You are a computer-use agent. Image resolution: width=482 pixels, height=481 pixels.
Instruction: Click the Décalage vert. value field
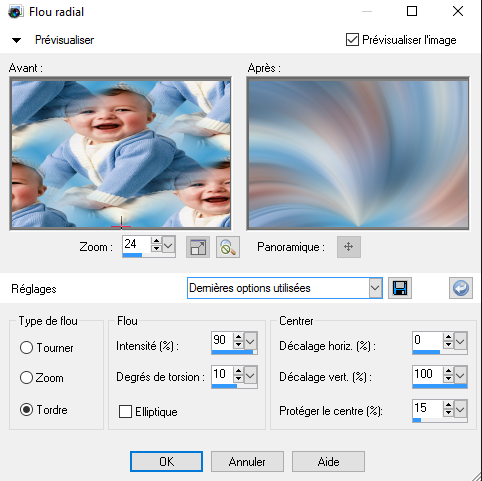pos(428,375)
